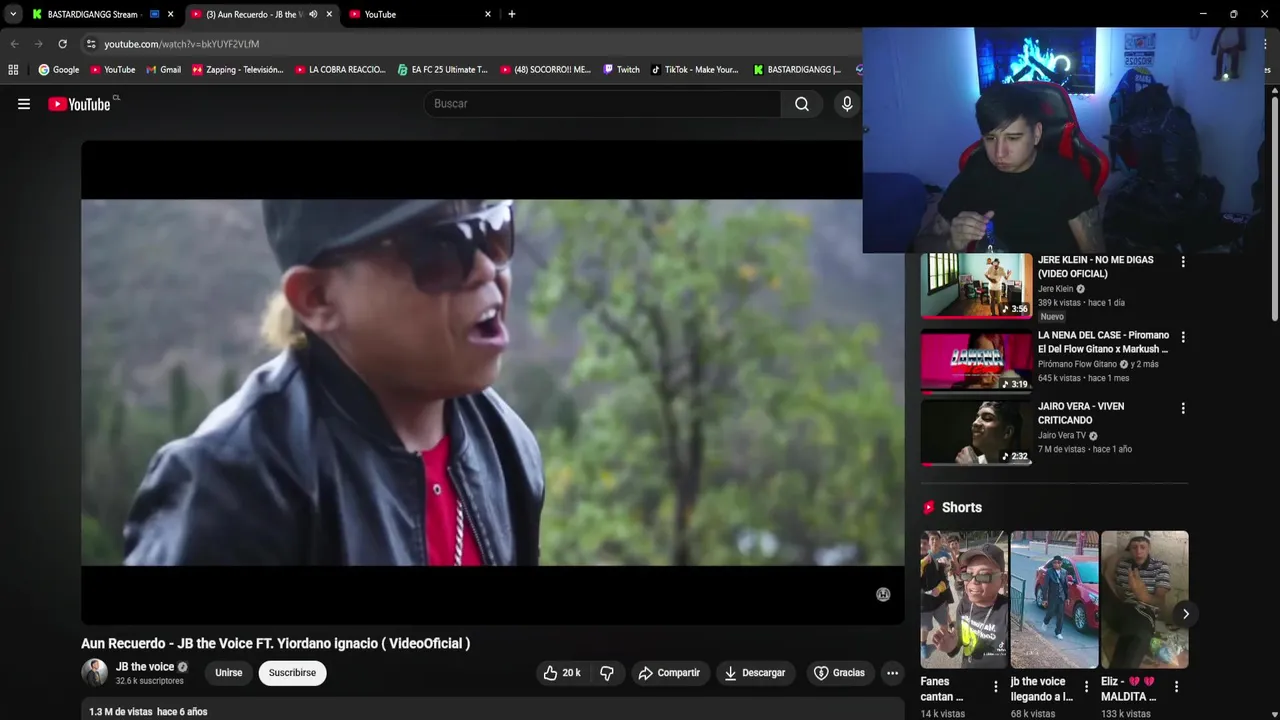Image resolution: width=1280 pixels, height=720 pixels.
Task: Download the video via Descargar
Action: [x=756, y=673]
